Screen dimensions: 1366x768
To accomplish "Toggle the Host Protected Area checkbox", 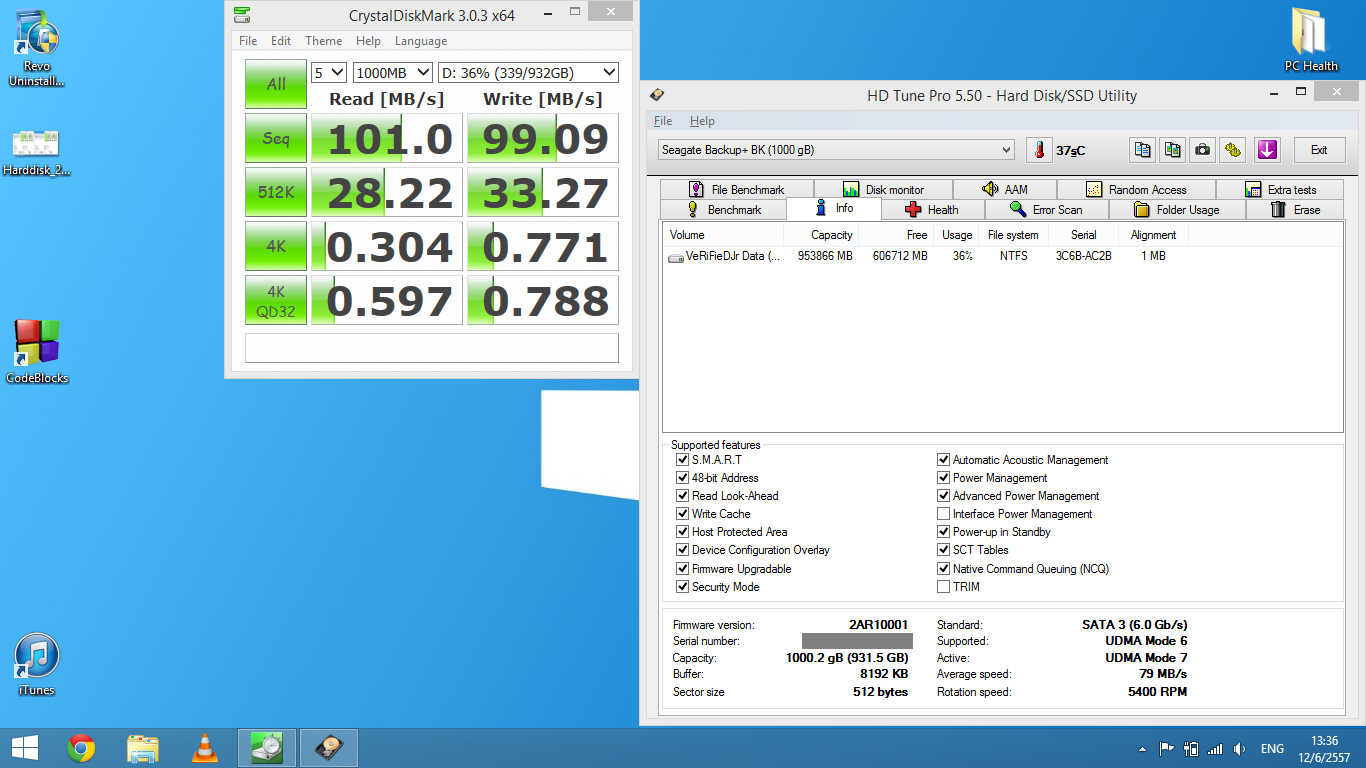I will click(682, 532).
